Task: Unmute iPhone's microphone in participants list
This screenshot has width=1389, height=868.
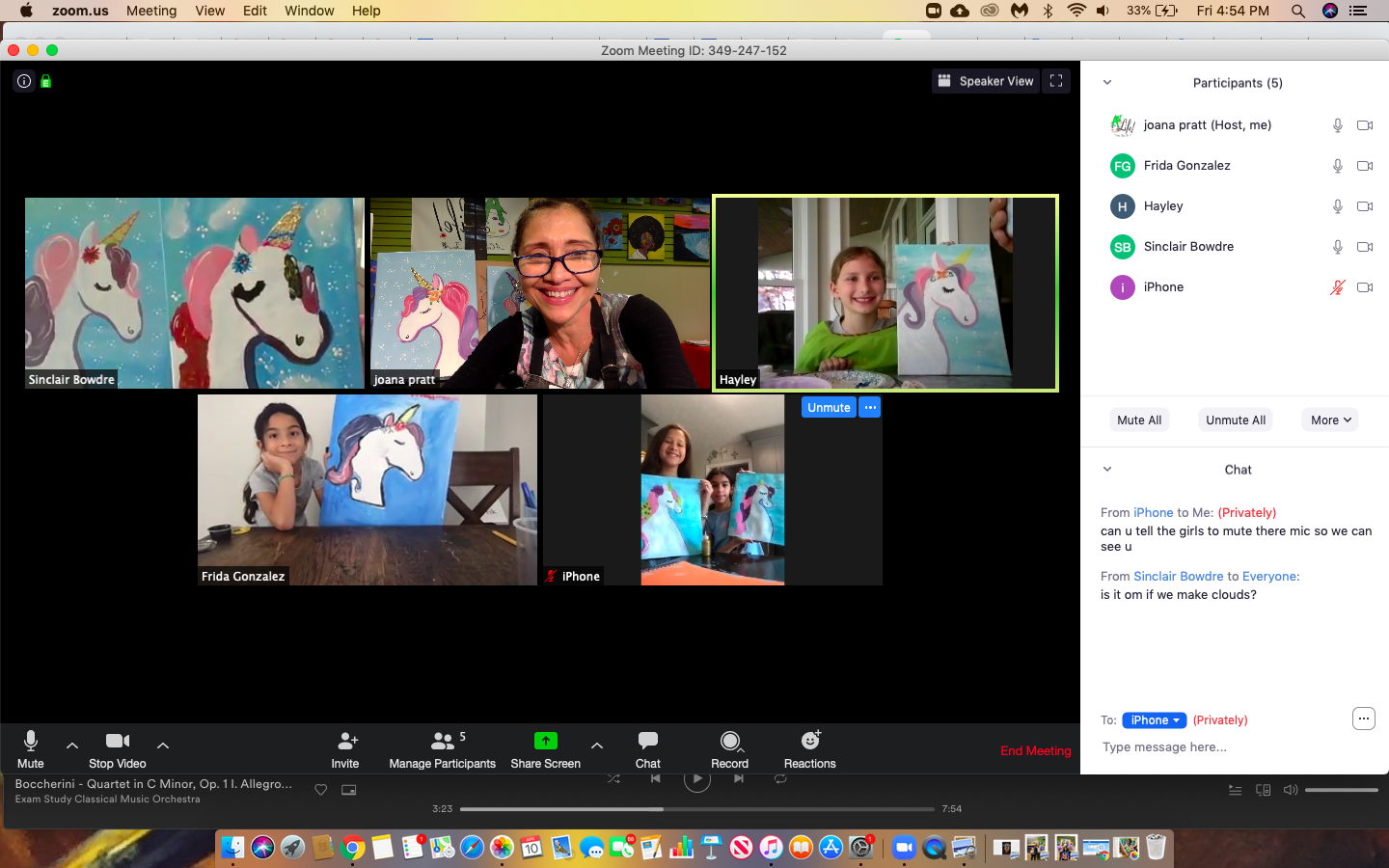Action: pyautogui.click(x=1337, y=287)
